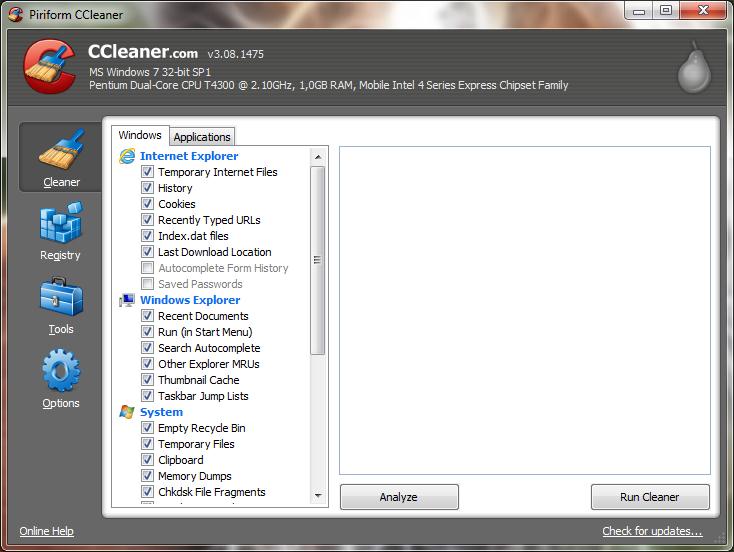Click the Piriform pear logo
This screenshot has width=734, height=552.
click(694, 67)
